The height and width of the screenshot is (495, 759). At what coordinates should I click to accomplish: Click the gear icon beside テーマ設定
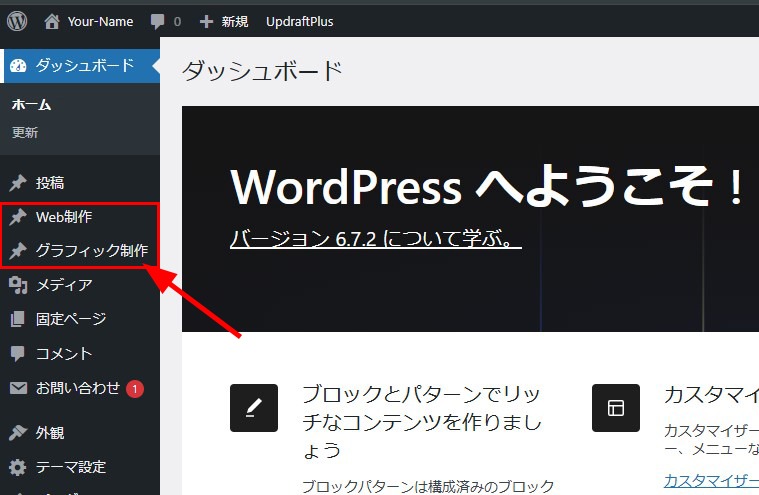pos(18,467)
